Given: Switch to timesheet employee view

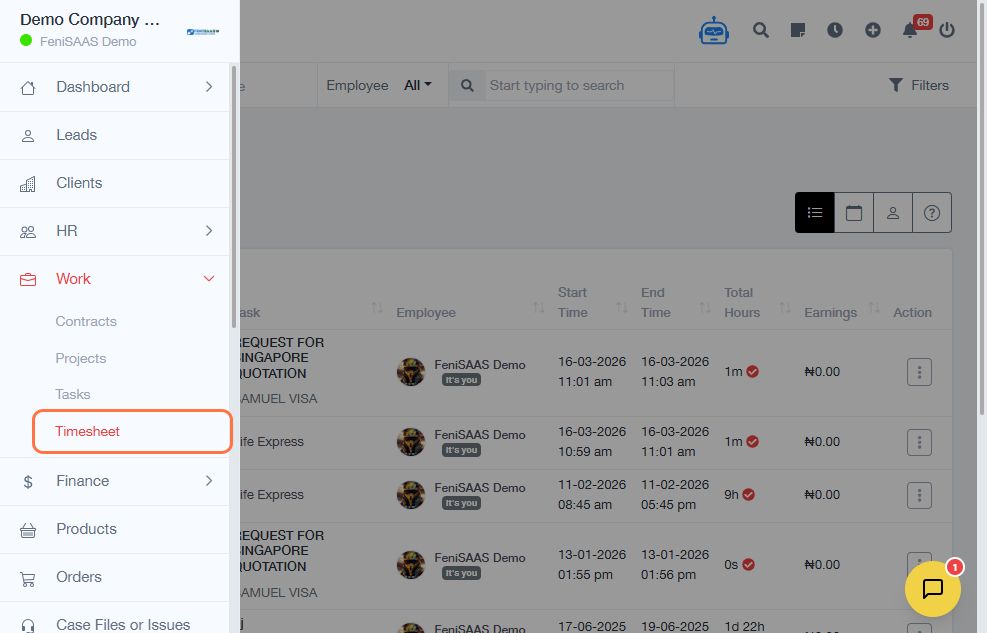Looking at the screenshot, I should (893, 213).
